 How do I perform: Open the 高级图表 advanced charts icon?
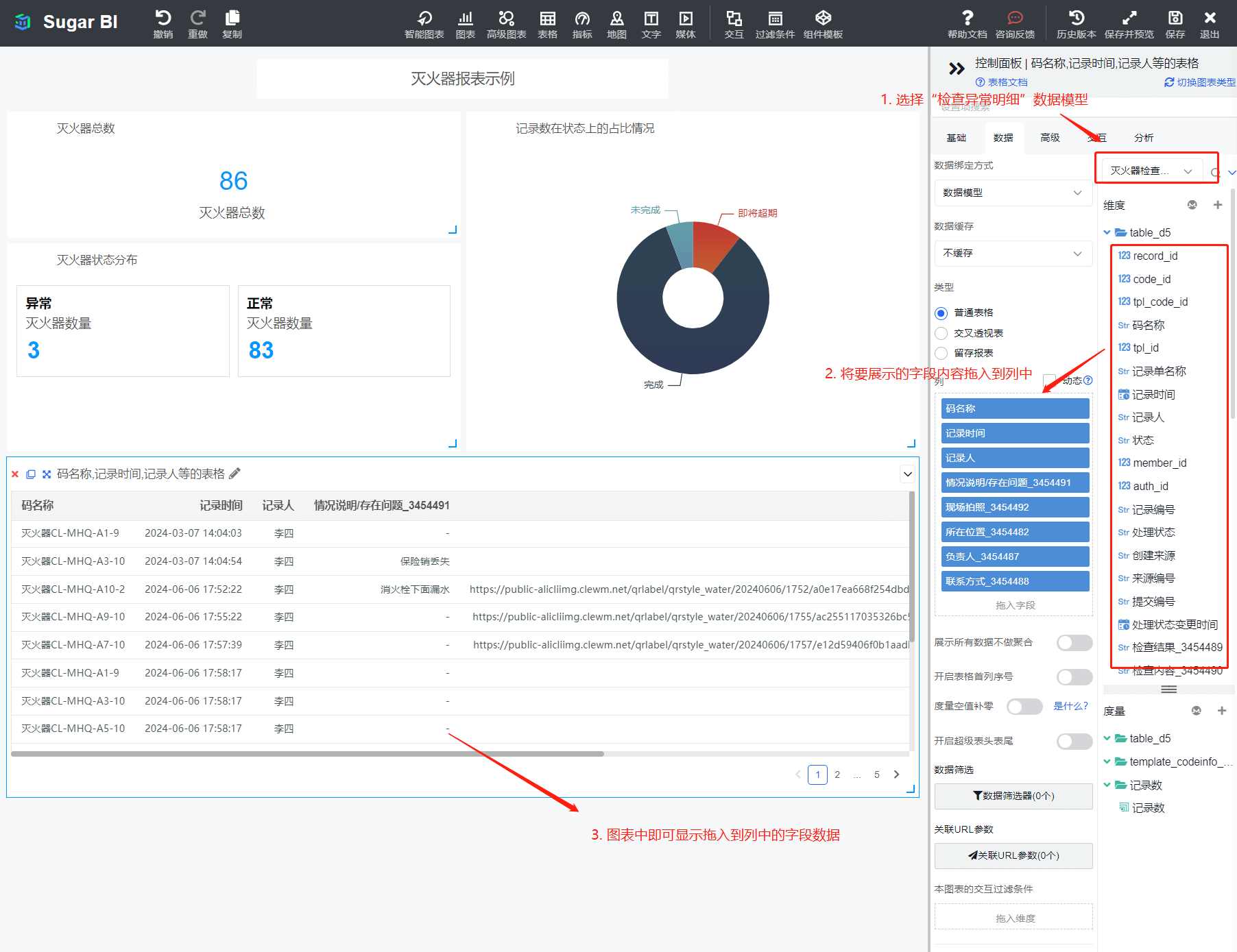506,18
